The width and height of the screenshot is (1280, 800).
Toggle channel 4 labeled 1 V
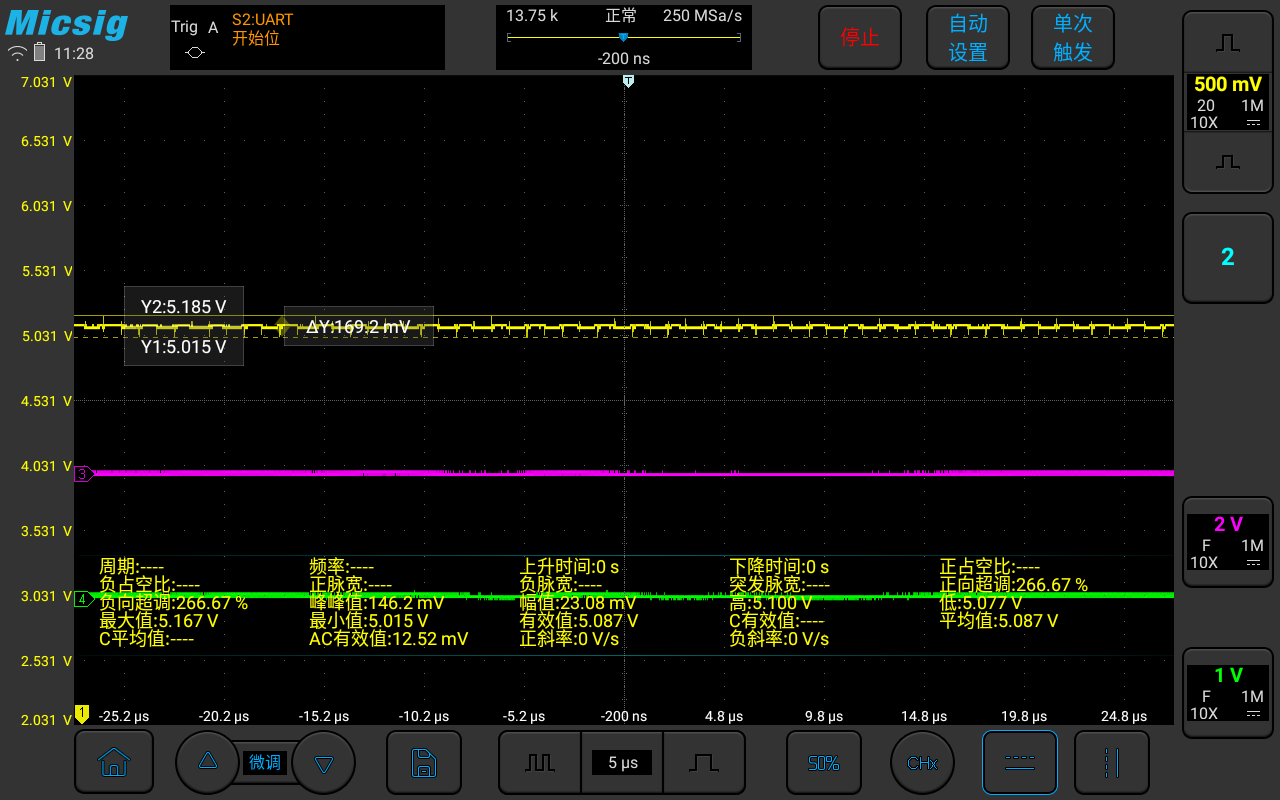pos(1227,692)
